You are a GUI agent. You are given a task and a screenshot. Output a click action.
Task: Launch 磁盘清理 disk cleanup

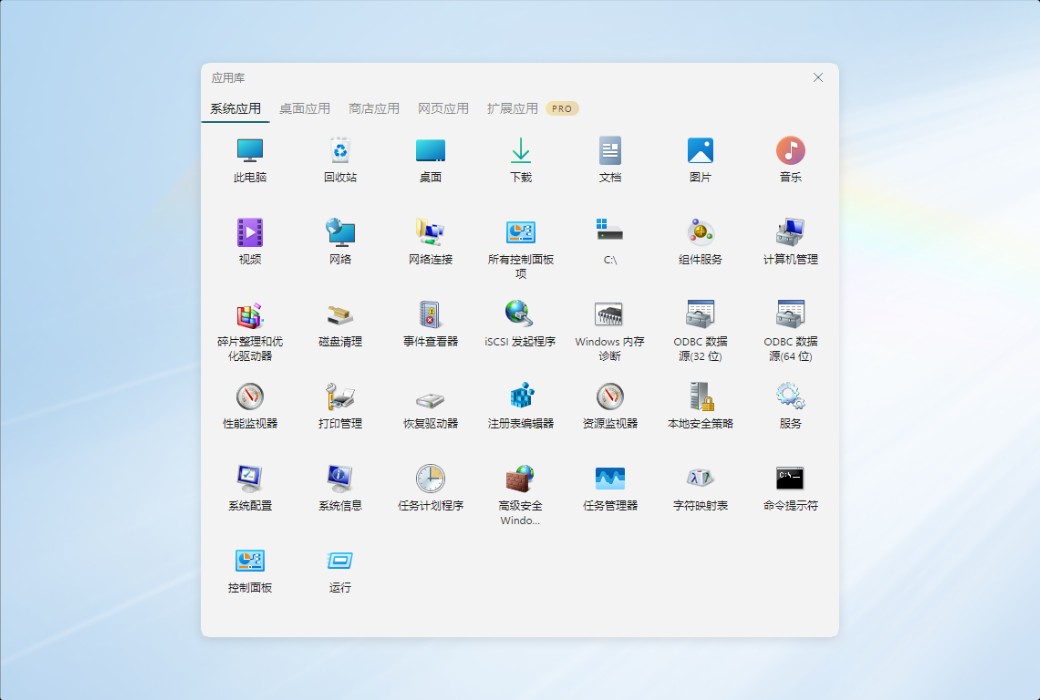(x=340, y=315)
